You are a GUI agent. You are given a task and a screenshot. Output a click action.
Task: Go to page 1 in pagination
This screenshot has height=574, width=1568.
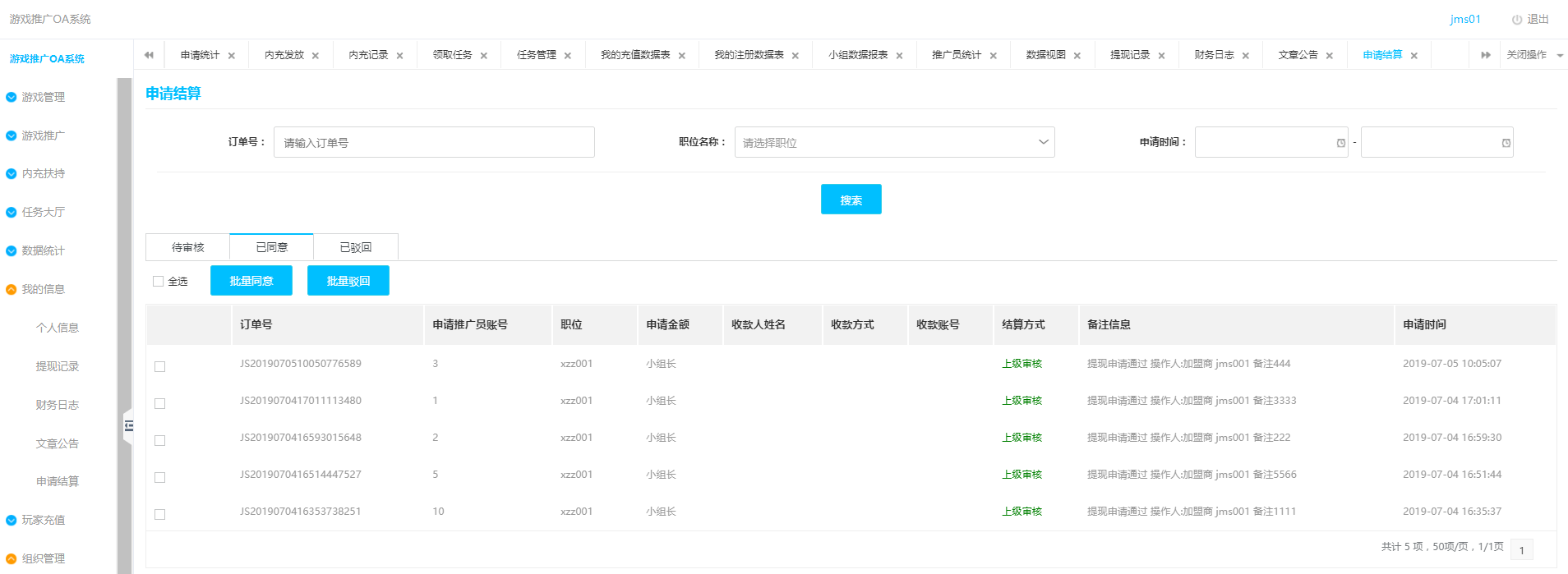[x=1522, y=550]
